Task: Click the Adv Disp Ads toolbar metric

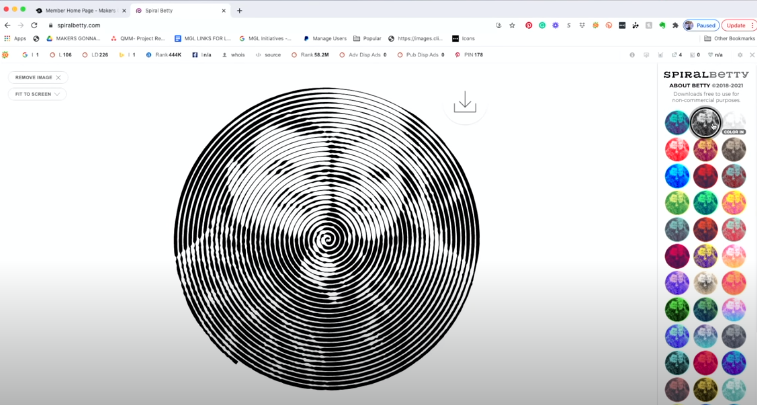Action: point(363,55)
